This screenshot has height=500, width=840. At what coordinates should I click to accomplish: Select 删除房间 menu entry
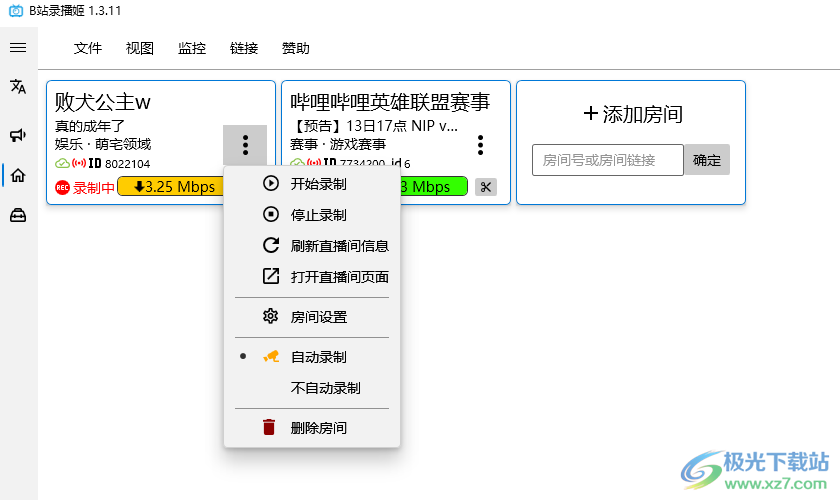(x=312, y=428)
